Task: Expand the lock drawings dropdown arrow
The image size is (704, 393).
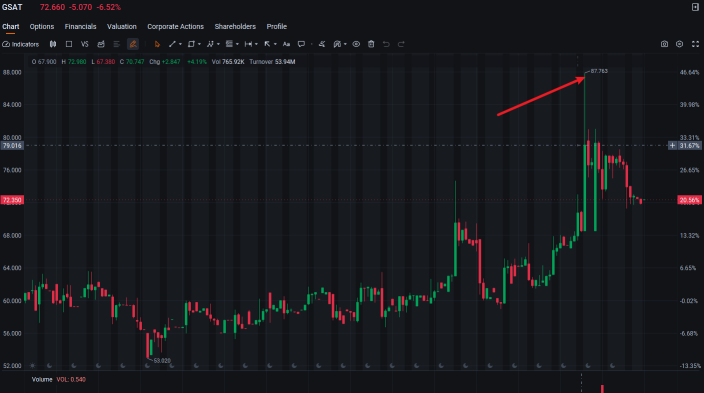Action: click(x=345, y=44)
